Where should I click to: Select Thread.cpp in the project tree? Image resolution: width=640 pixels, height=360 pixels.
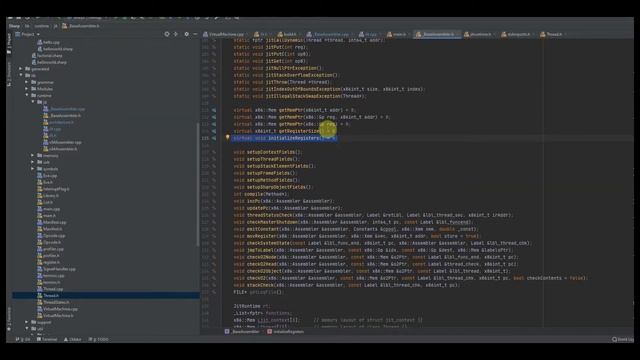(50, 289)
